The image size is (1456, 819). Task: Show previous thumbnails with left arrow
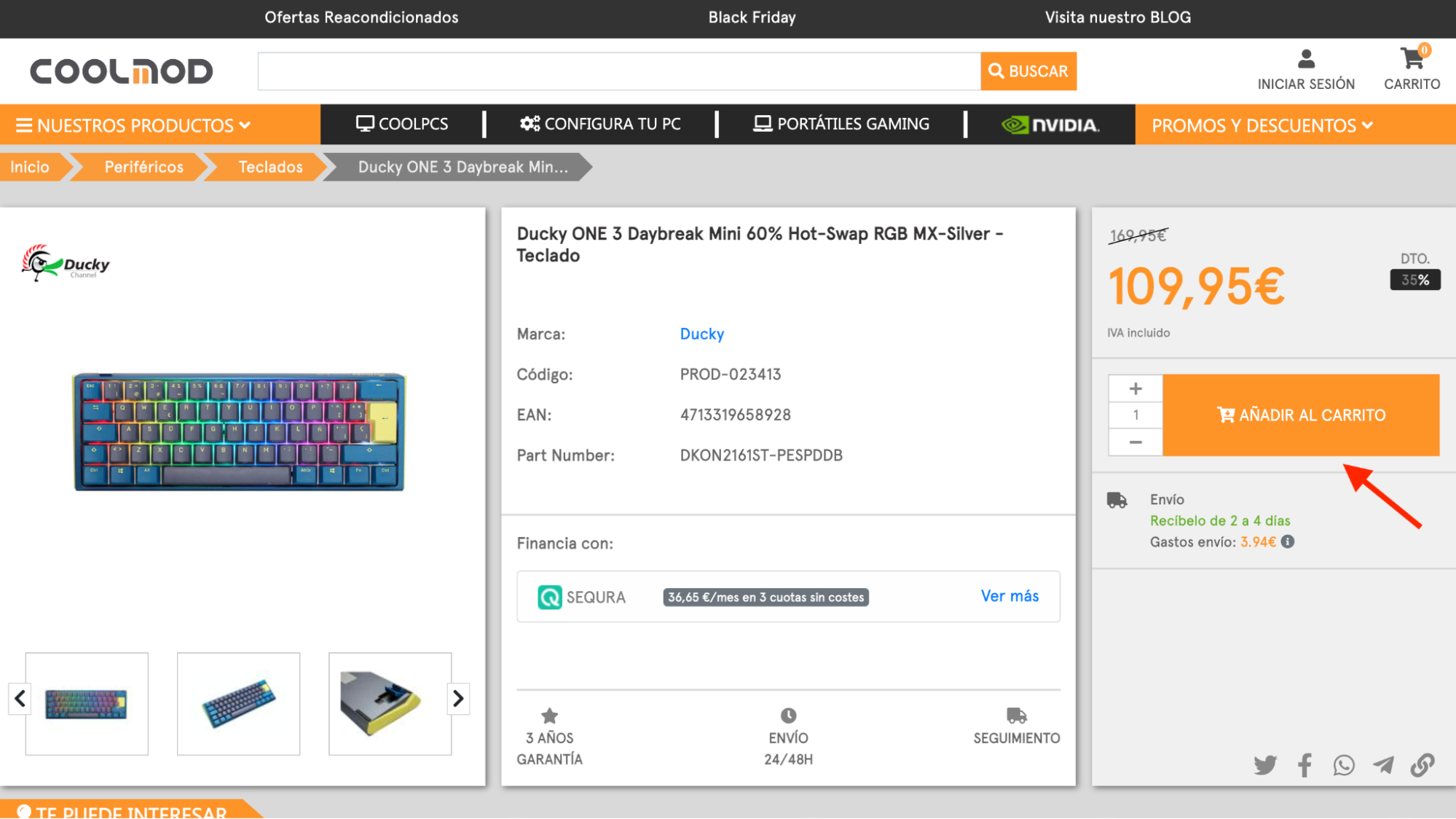point(20,699)
